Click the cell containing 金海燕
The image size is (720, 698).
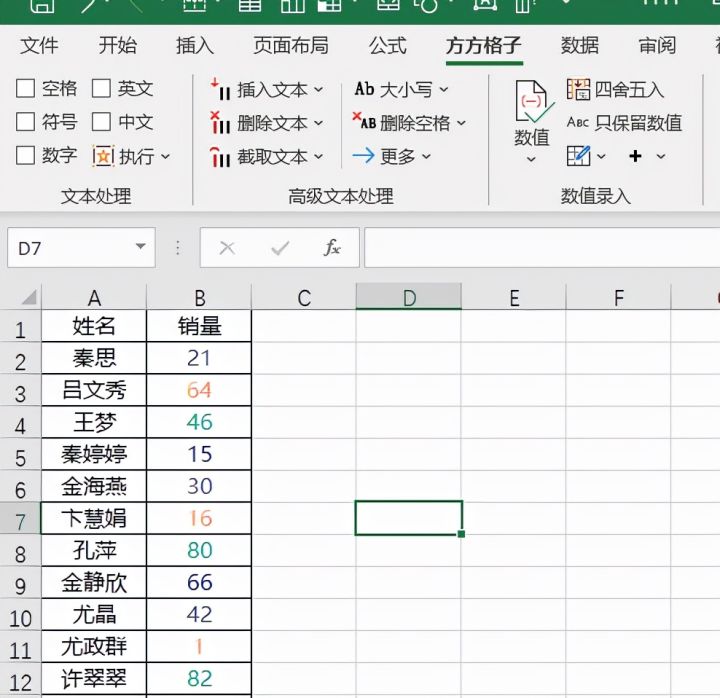[94, 486]
